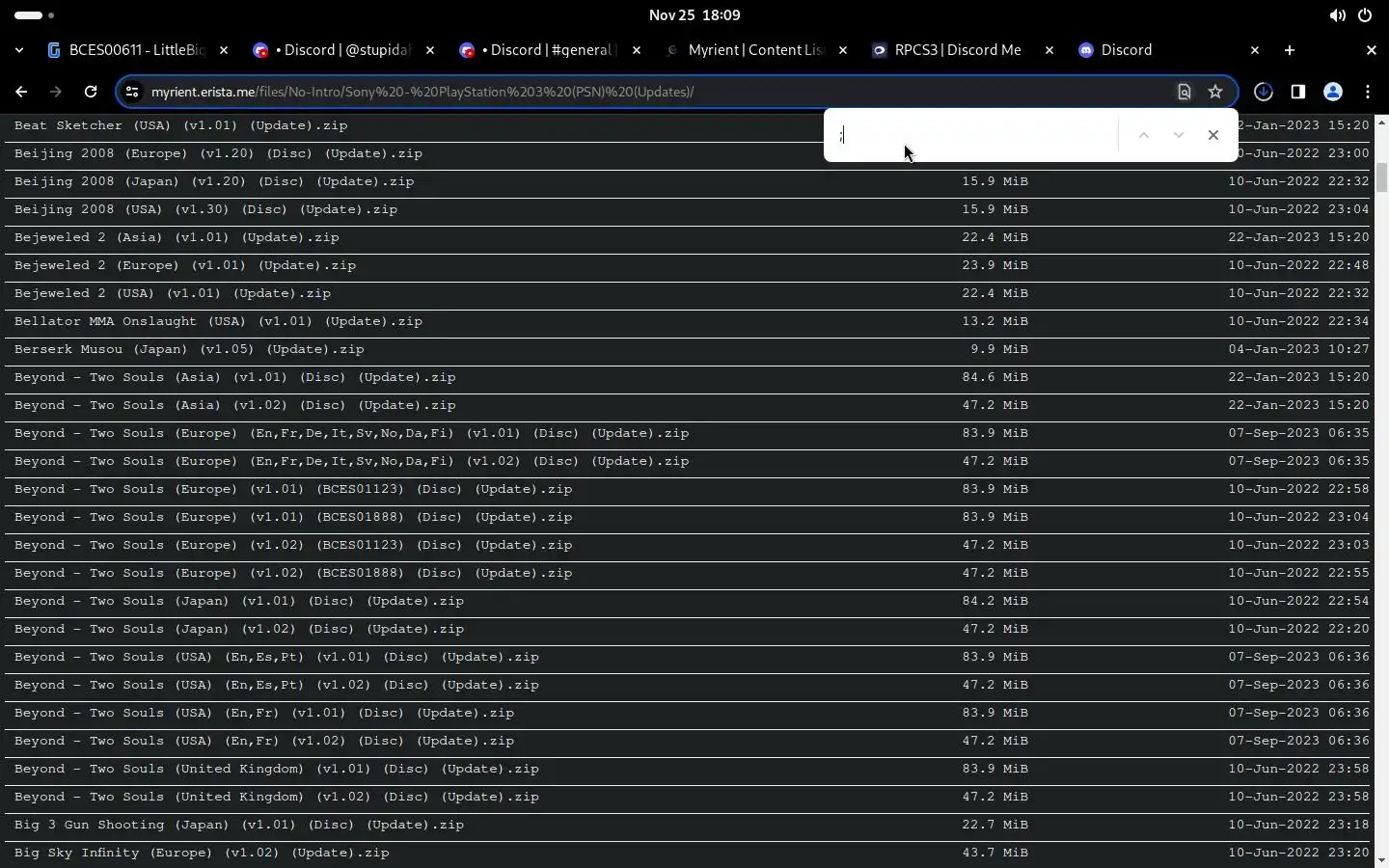Open Beyond Two Souls (Asia) (v1.01) zip
The image size is (1389, 868).
coord(235,377)
